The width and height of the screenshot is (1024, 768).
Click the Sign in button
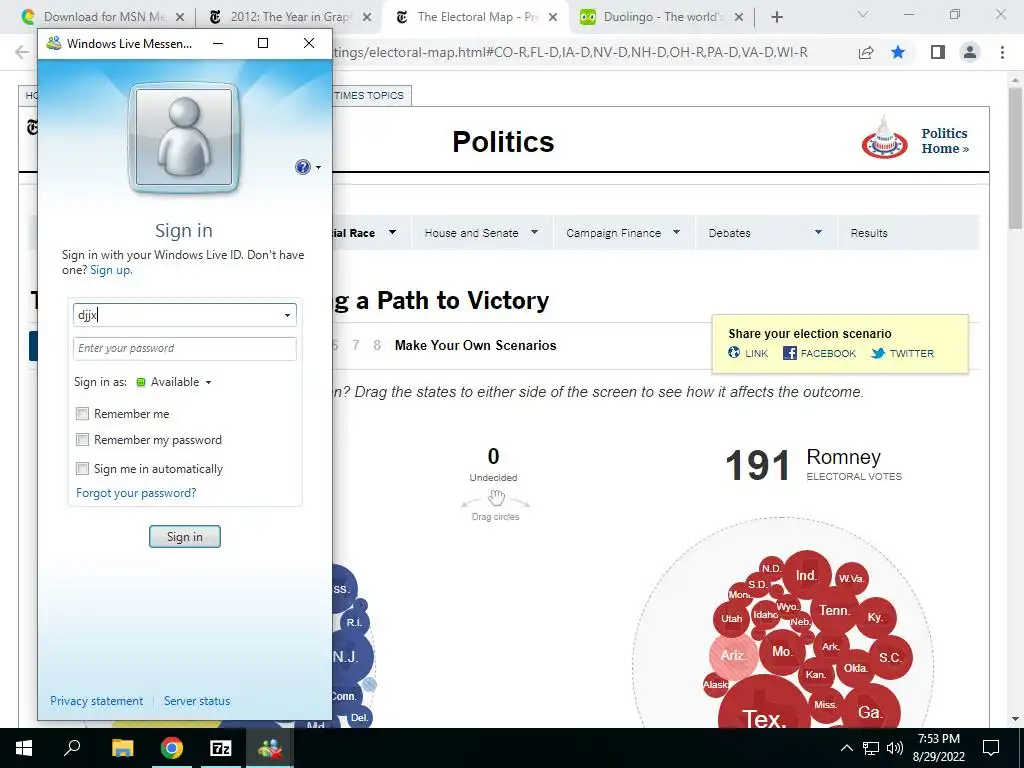185,537
